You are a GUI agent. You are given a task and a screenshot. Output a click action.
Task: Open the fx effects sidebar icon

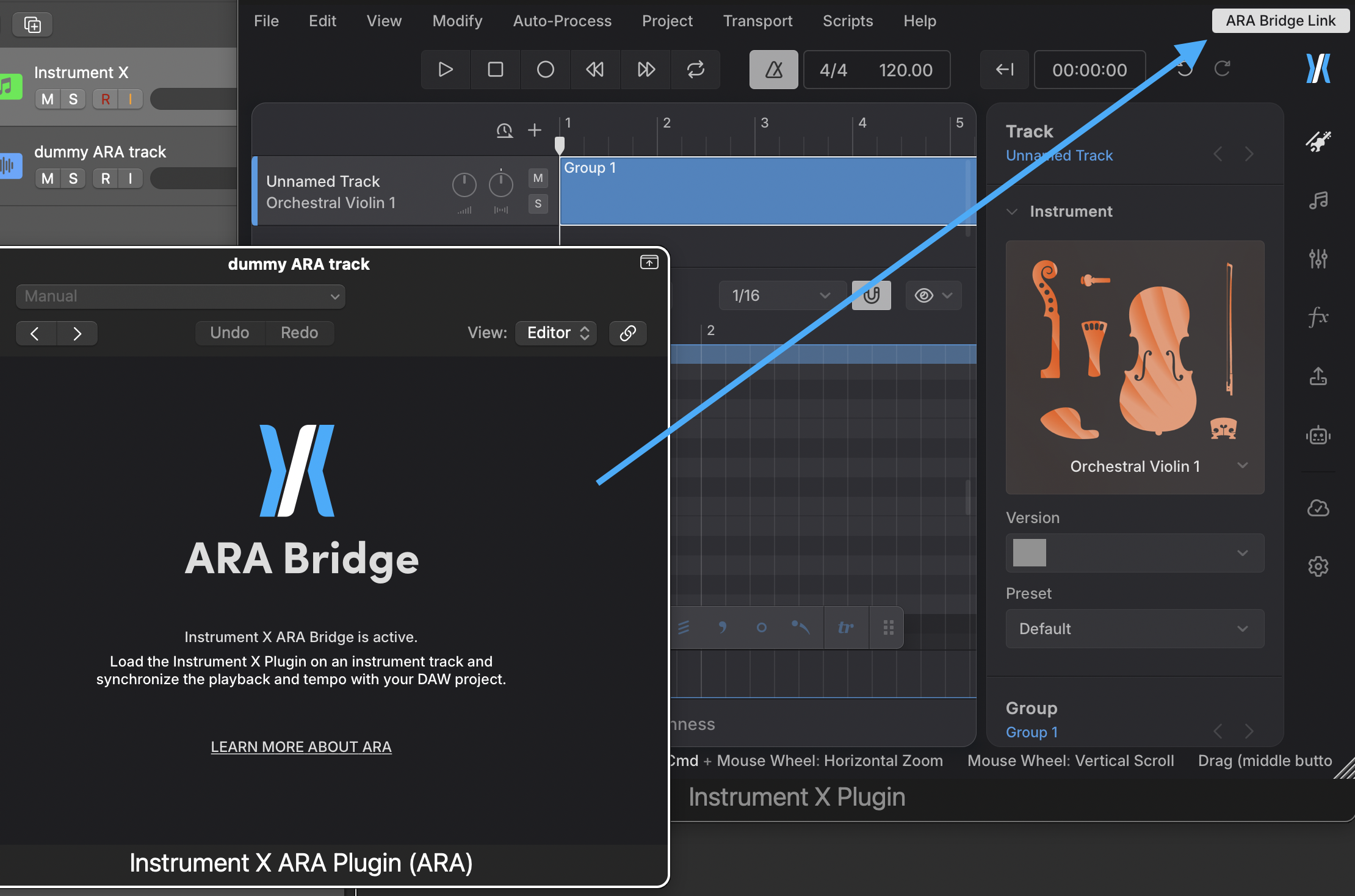1318,317
